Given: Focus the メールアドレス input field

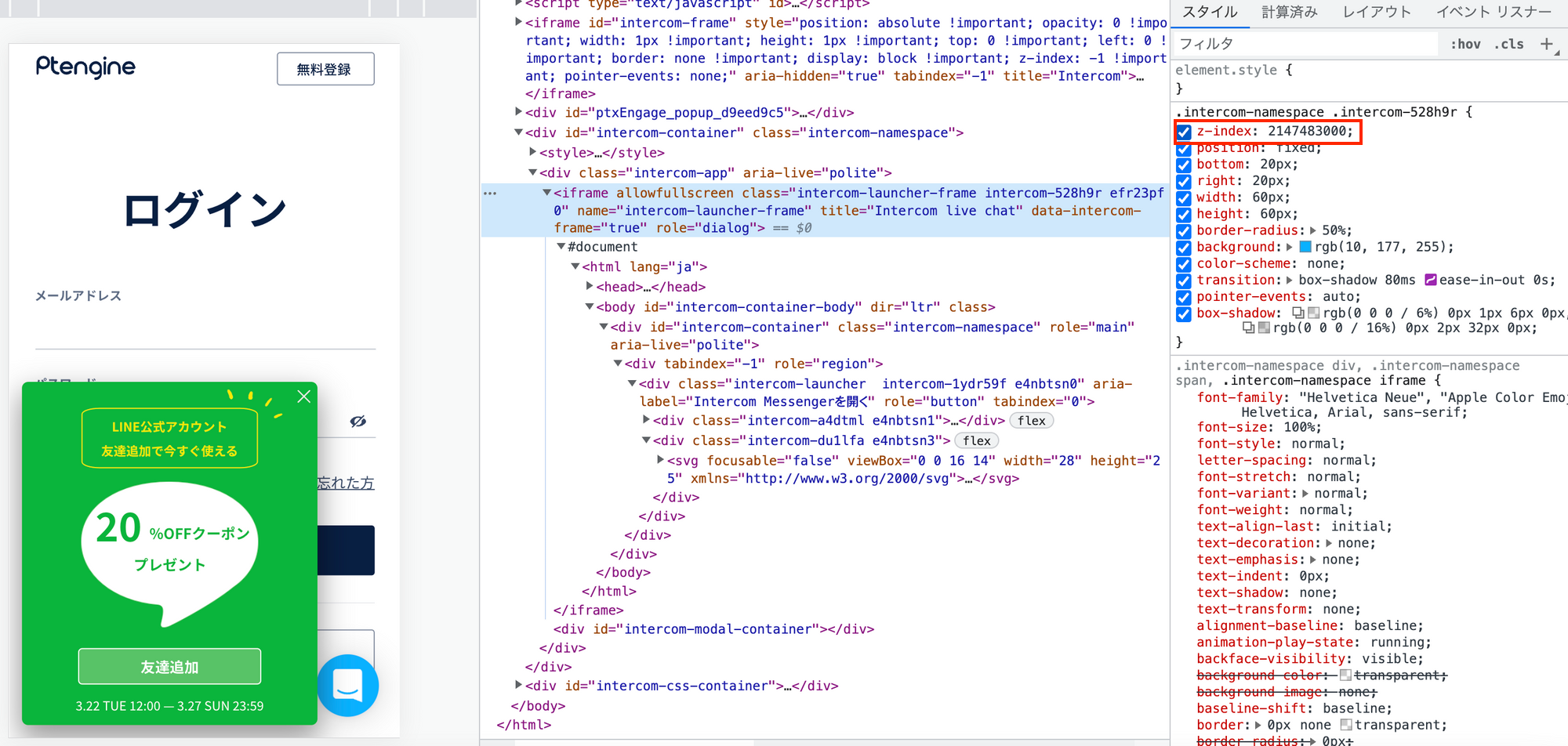Looking at the screenshot, I should [x=205, y=331].
